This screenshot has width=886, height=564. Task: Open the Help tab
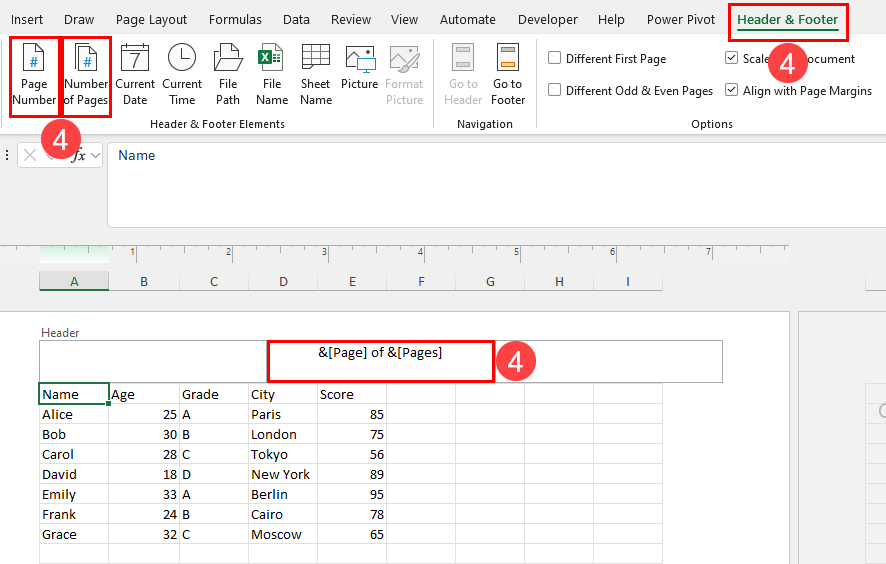(x=611, y=20)
